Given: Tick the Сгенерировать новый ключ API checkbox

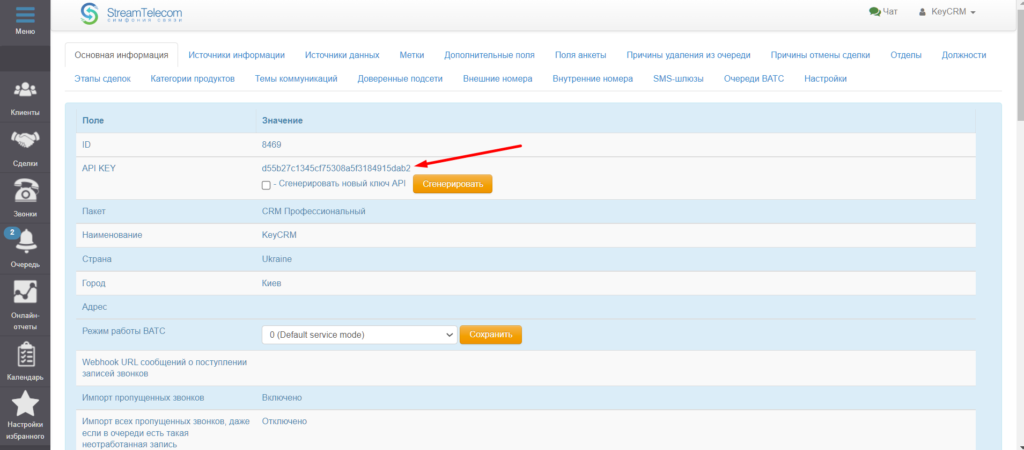Looking at the screenshot, I should [x=266, y=185].
